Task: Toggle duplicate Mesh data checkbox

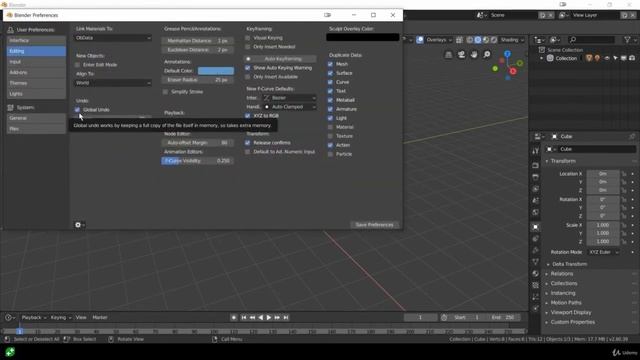Action: click(331, 64)
